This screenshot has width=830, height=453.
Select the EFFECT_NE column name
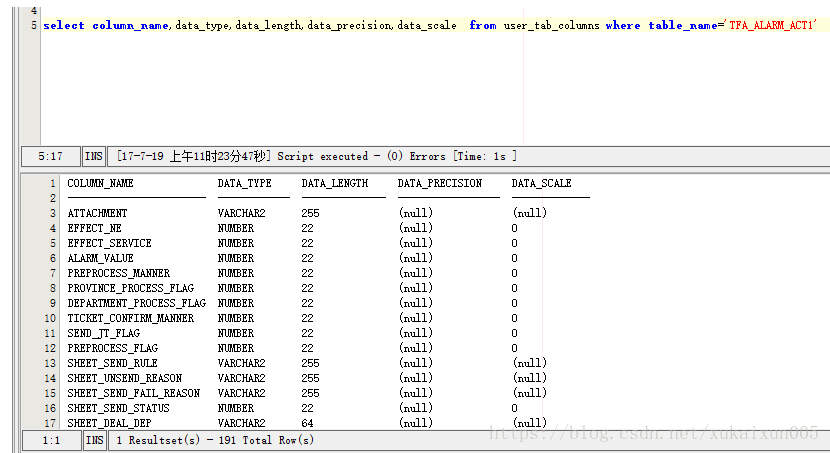click(x=94, y=228)
